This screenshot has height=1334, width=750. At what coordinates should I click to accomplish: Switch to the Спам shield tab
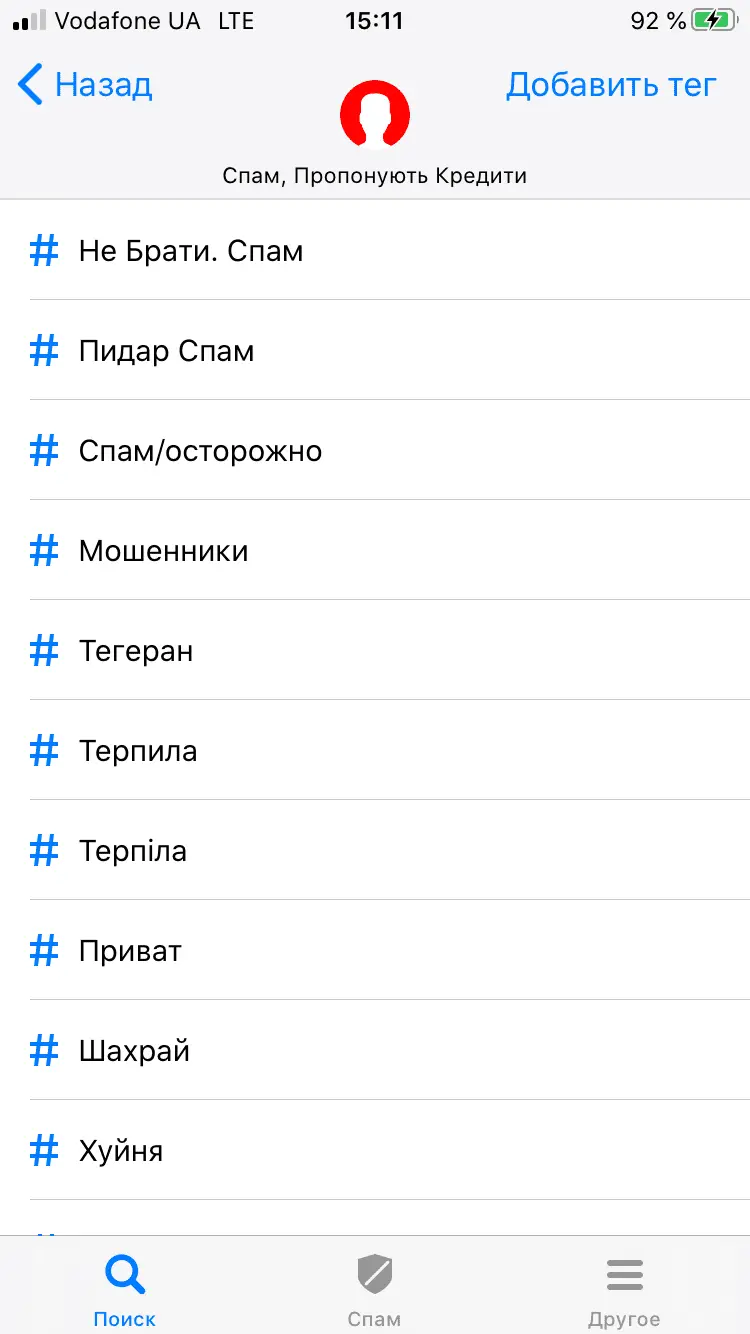pos(375,1290)
